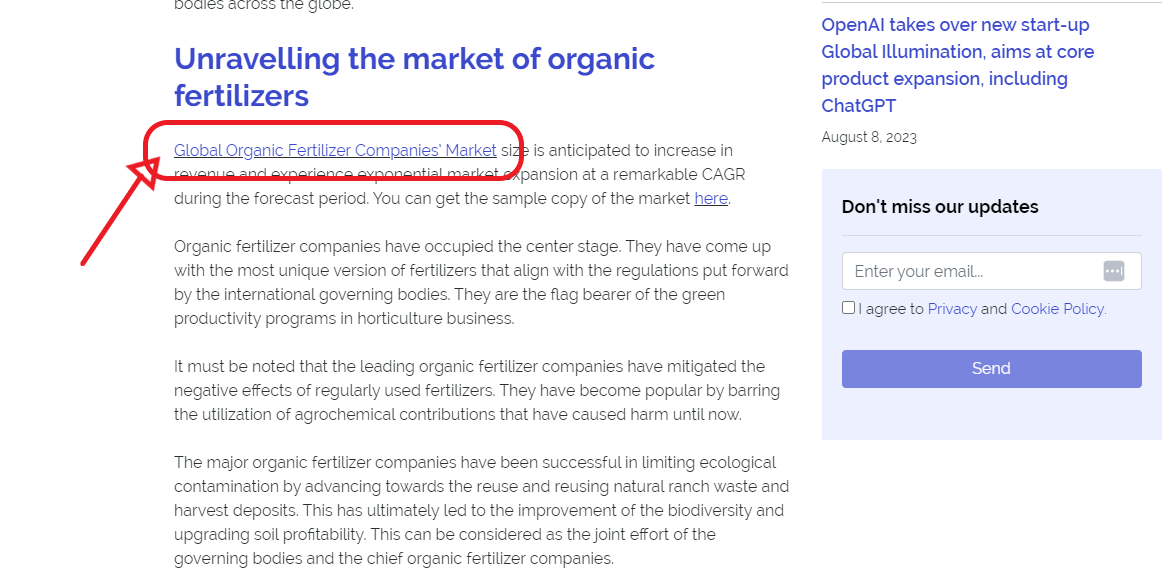1174x581 pixels.
Task: Click the paragraph beginning 'Organic fertilizer companies have occupied'
Action: click(481, 282)
